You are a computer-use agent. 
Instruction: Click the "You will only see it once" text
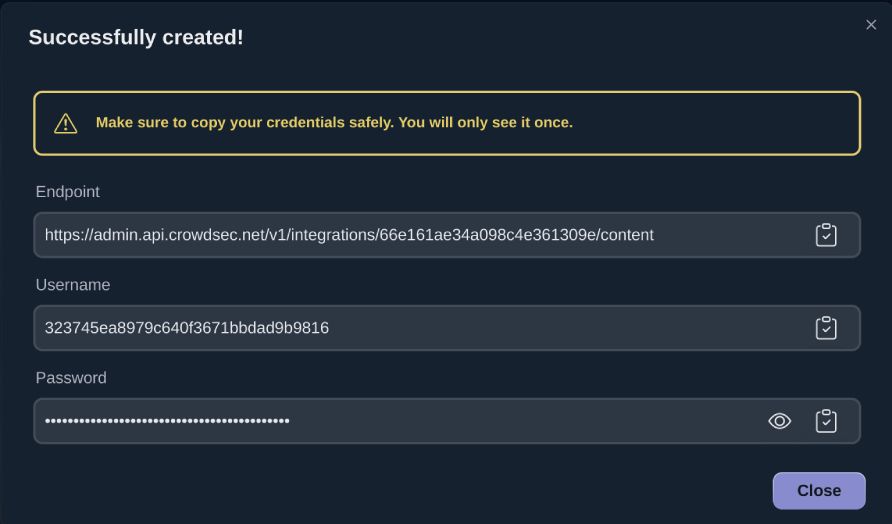click(486, 123)
